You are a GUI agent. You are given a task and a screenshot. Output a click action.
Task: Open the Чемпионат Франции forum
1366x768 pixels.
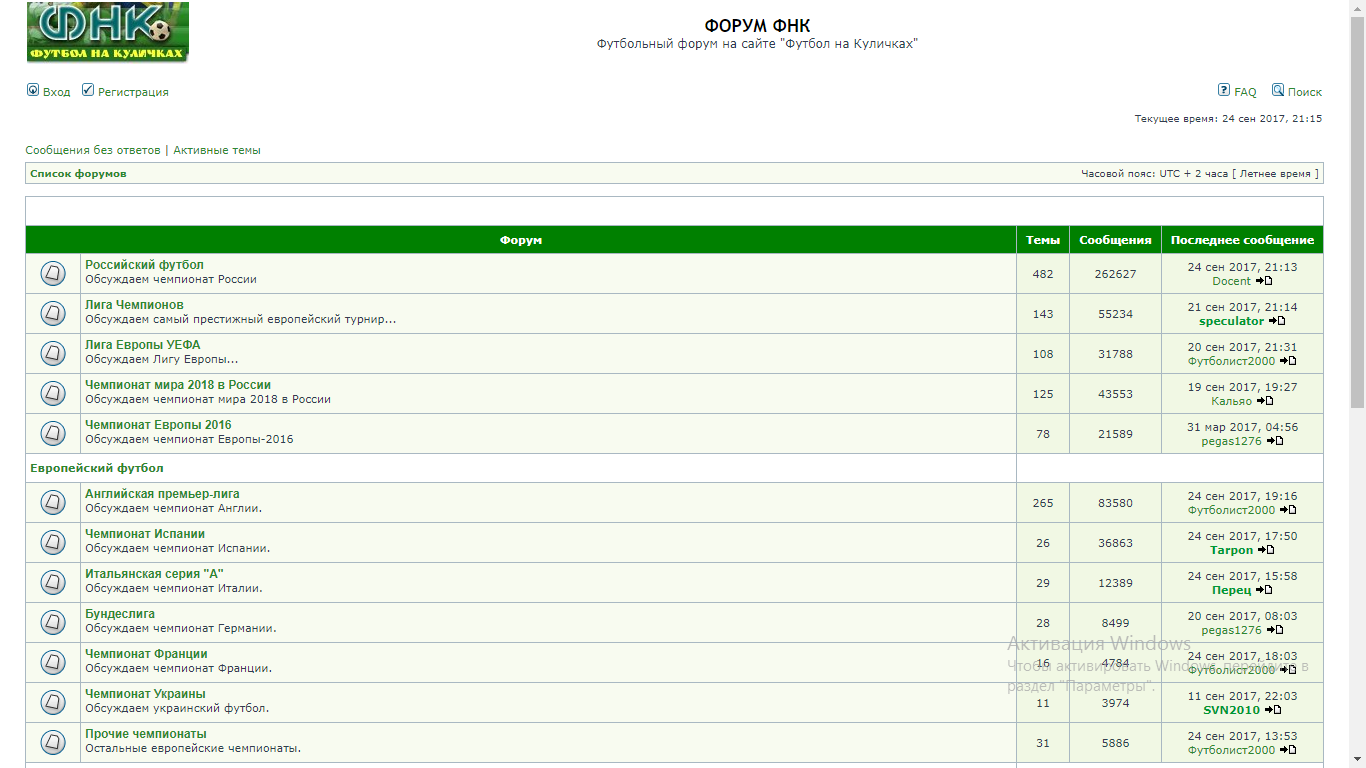click(146, 654)
